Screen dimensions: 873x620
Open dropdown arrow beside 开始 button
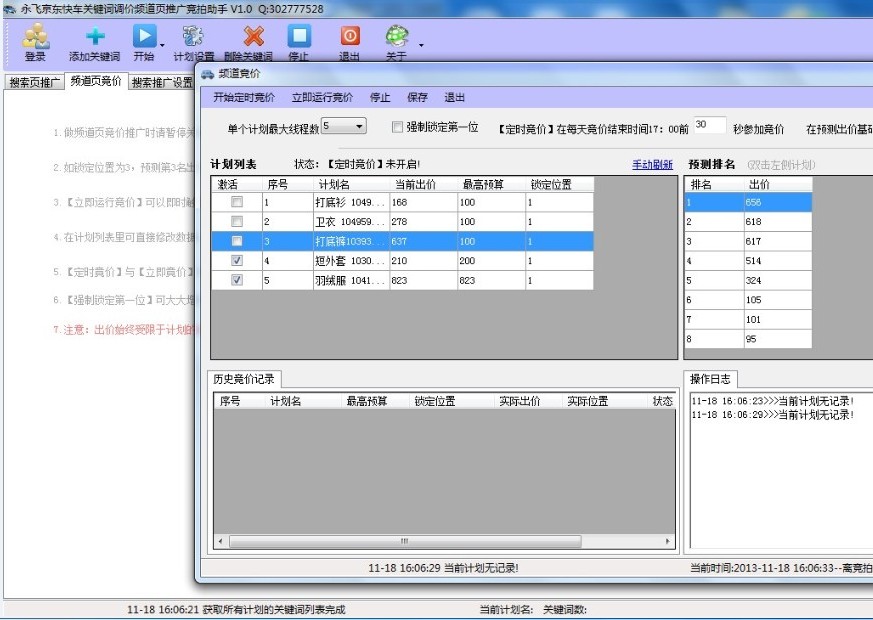pos(162,45)
